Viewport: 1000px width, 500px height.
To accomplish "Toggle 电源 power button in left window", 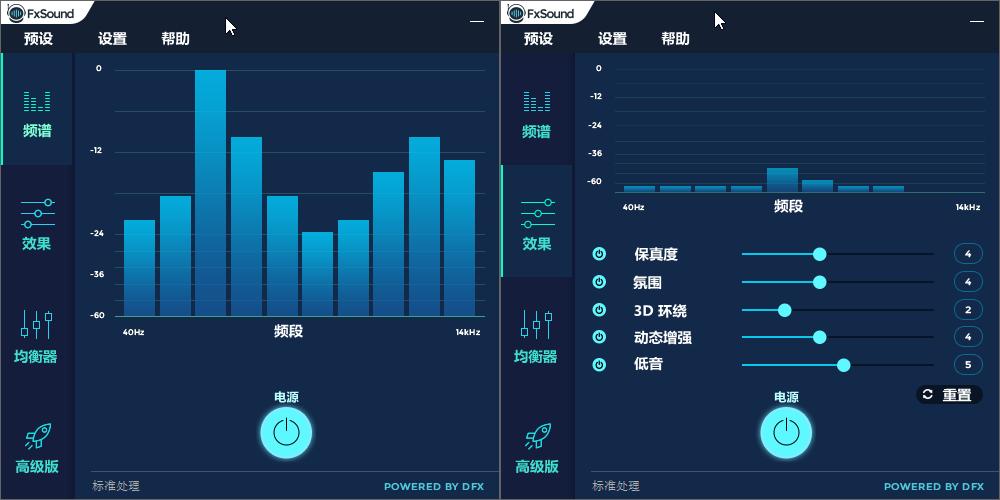I will pos(286,432).
